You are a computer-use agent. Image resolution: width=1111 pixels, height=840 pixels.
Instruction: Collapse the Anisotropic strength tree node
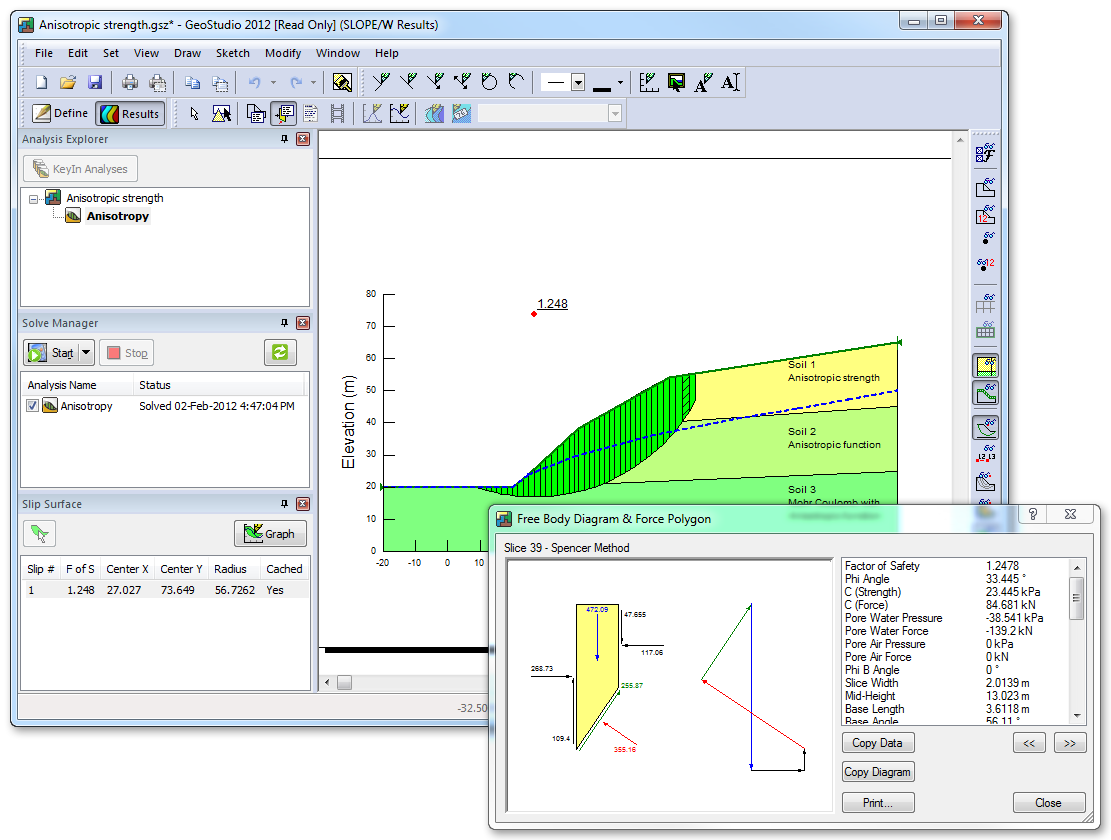[33, 199]
